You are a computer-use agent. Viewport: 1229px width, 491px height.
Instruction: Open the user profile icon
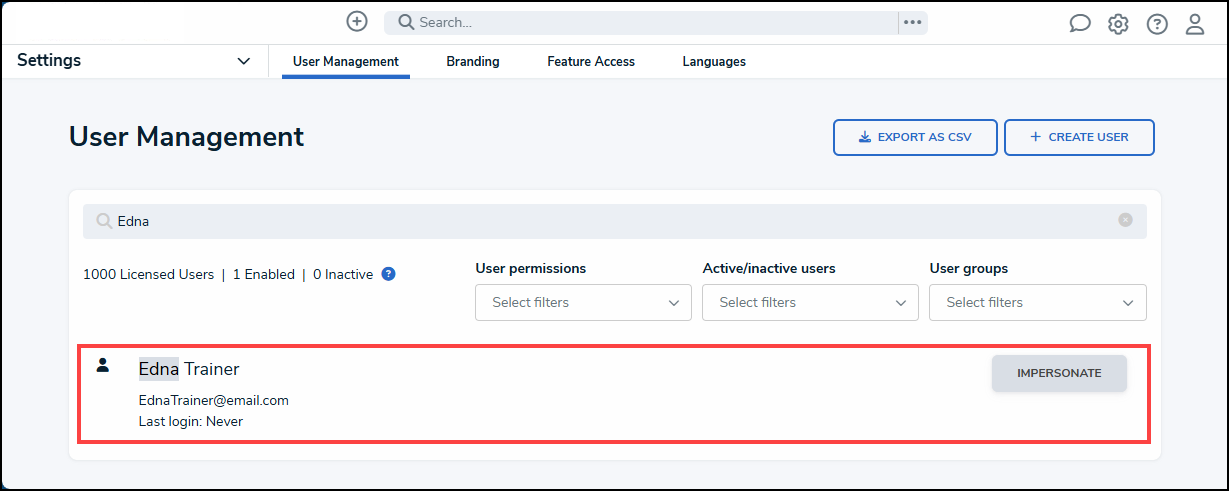(1195, 24)
